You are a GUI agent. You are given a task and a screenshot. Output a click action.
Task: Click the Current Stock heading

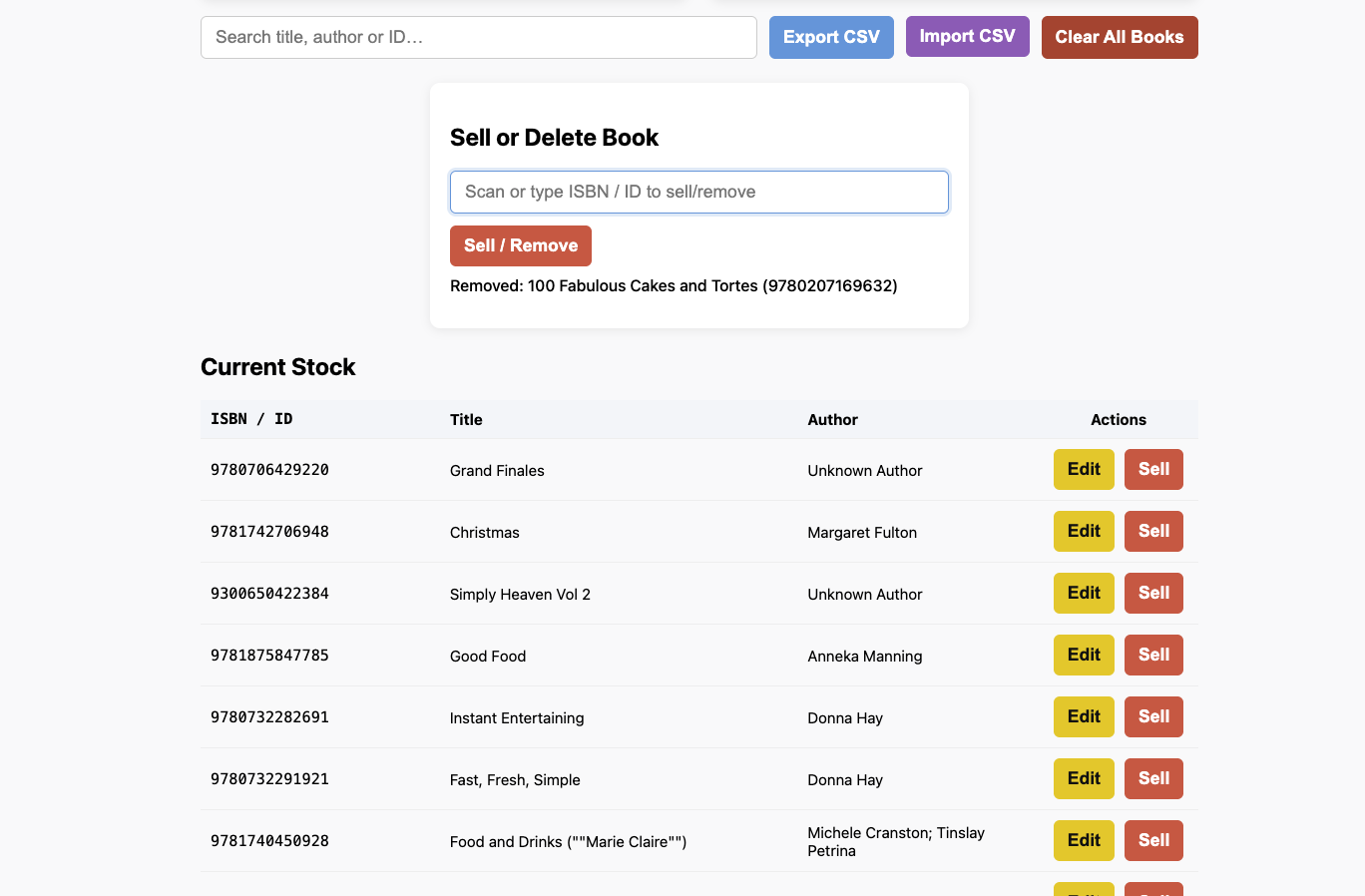tap(278, 367)
